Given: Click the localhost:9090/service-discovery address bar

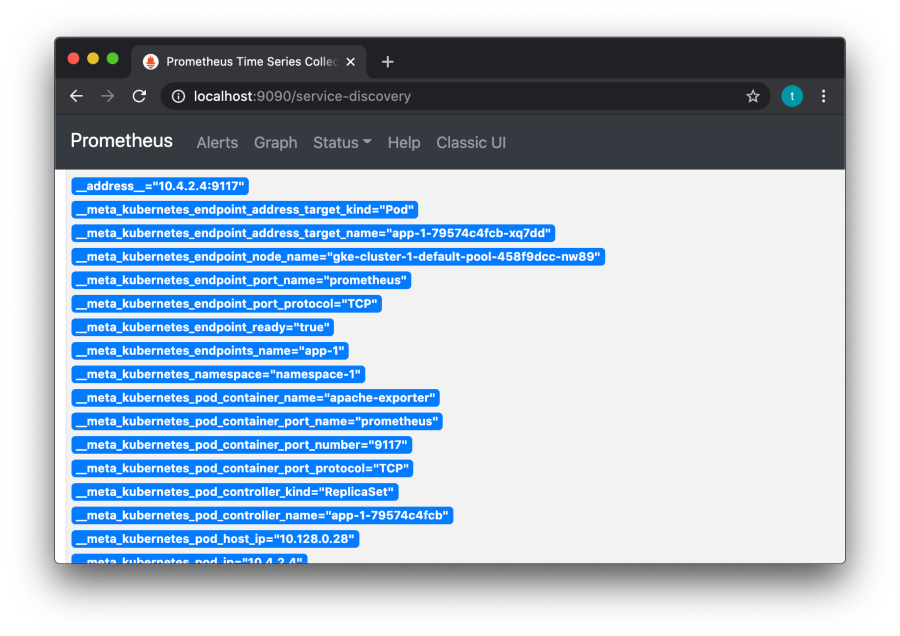Looking at the screenshot, I should click(465, 96).
